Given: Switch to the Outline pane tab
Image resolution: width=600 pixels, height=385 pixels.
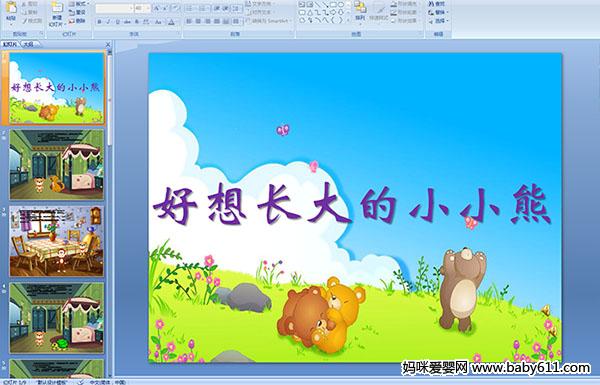Looking at the screenshot, I should [28, 44].
